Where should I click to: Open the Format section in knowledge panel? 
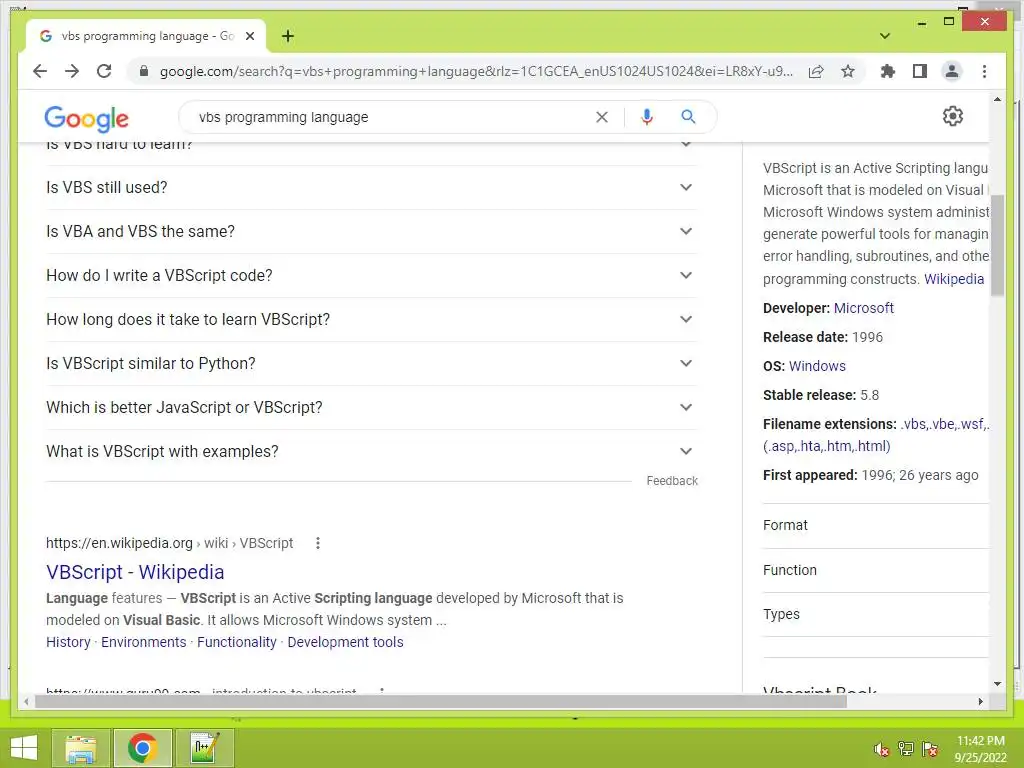pyautogui.click(x=875, y=526)
